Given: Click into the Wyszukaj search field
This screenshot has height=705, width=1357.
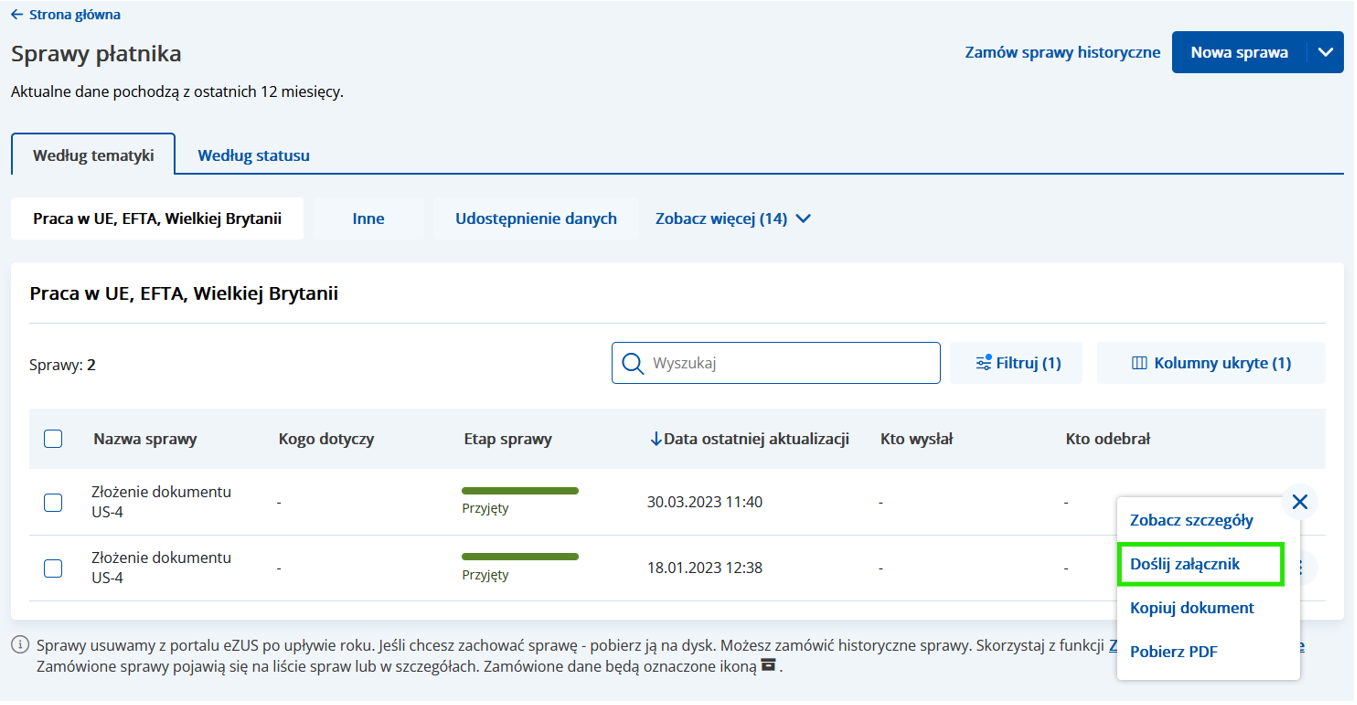Looking at the screenshot, I should [x=790, y=363].
